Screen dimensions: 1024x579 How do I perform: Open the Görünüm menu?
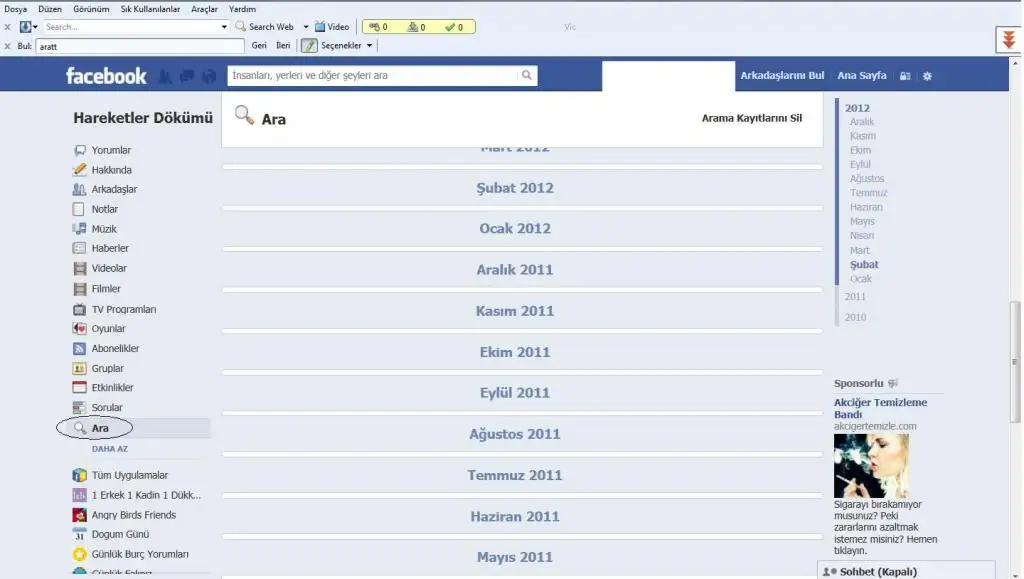[x=91, y=9]
